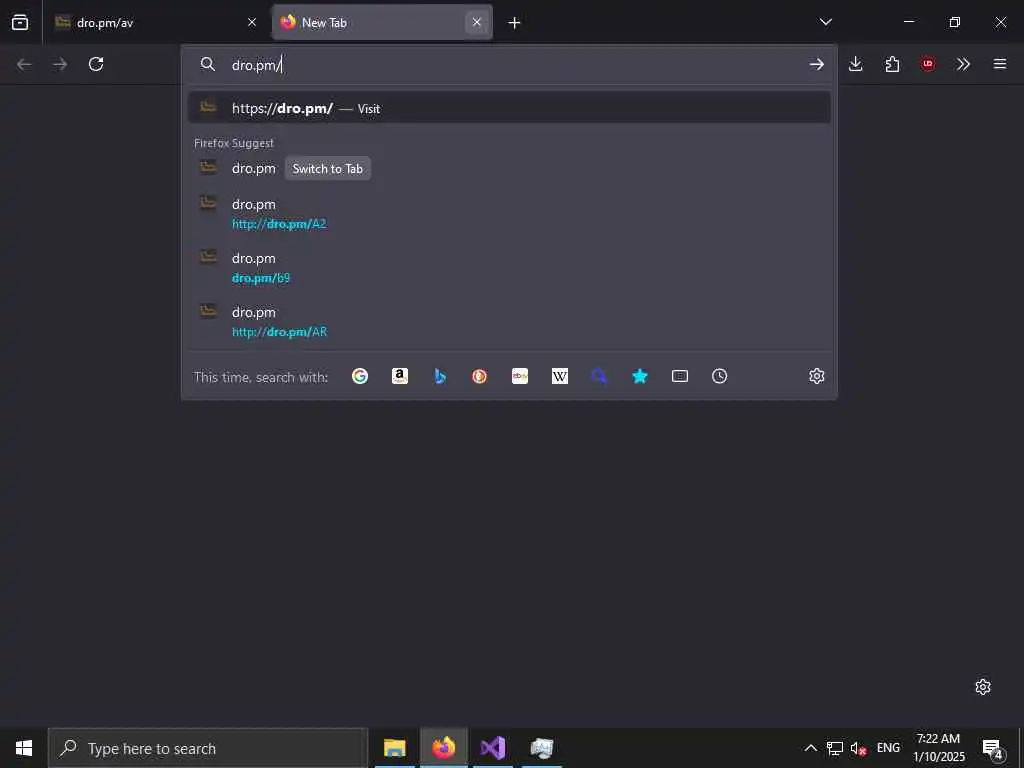Search this time with eBay
1024x768 pixels.
click(520, 376)
